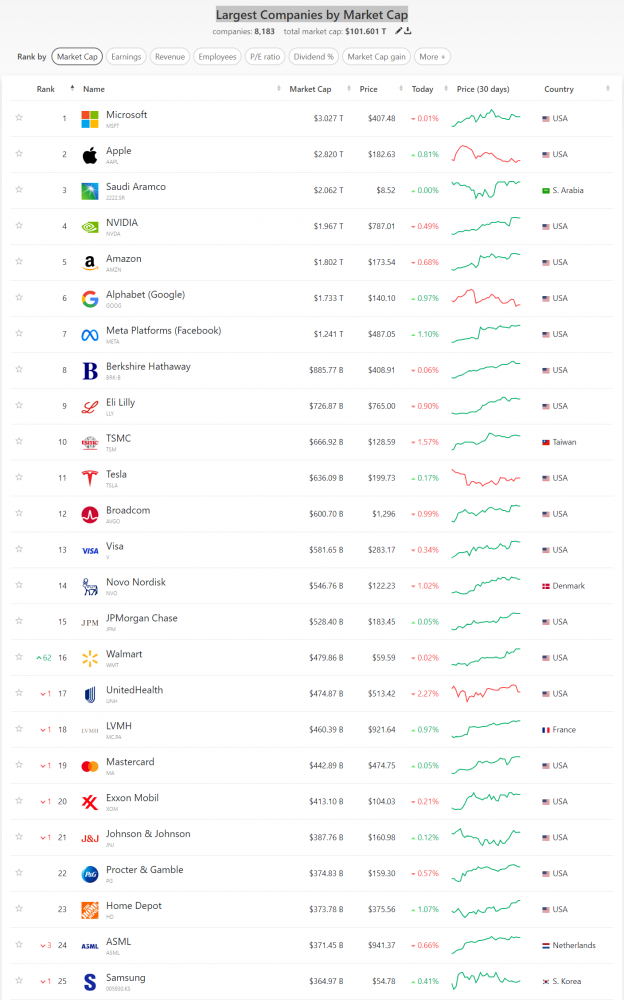624x1000 pixels.
Task: Toggle favorite star for Apple
Action: (x=19, y=155)
